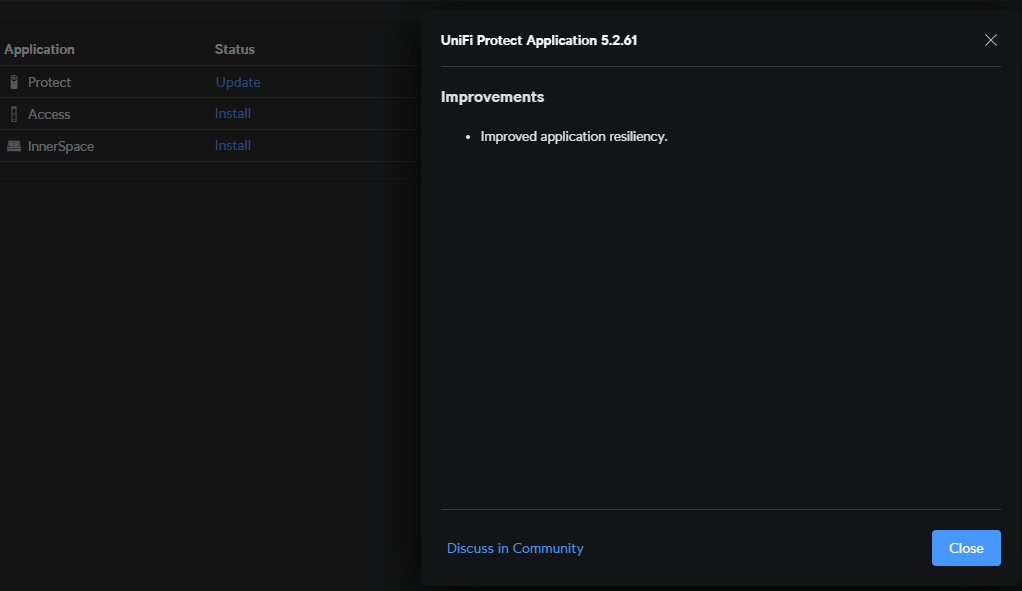Install the Access application
The height and width of the screenshot is (591, 1022).
pyautogui.click(x=233, y=114)
